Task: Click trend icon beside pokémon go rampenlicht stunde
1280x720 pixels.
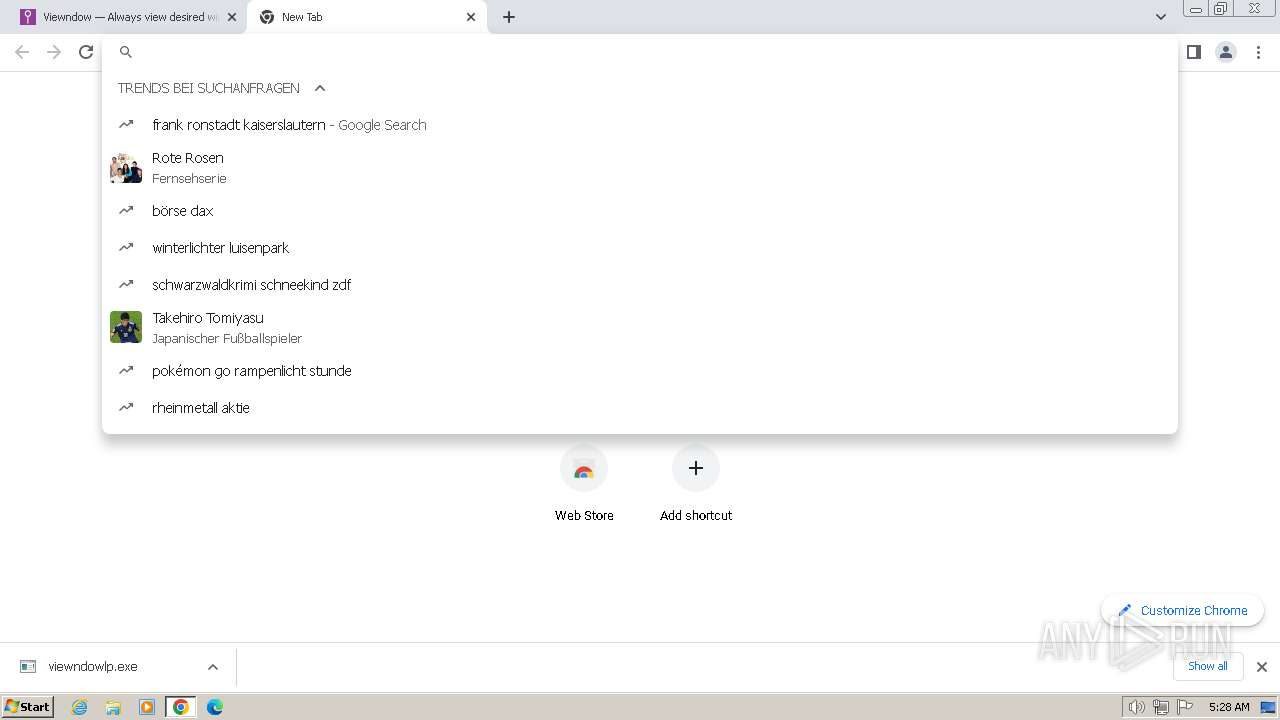Action: pyautogui.click(x=126, y=370)
